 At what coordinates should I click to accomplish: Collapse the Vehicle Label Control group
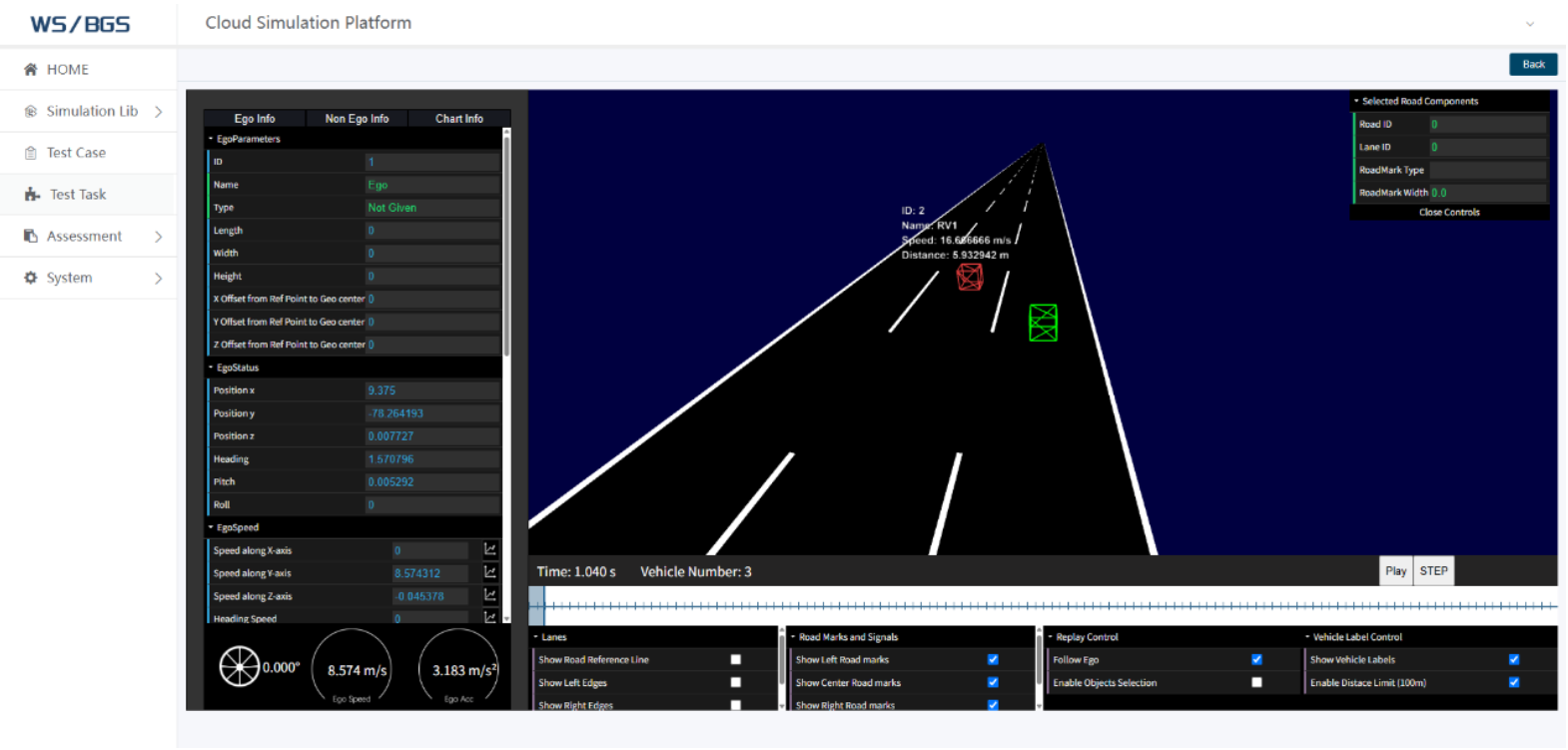1307,636
